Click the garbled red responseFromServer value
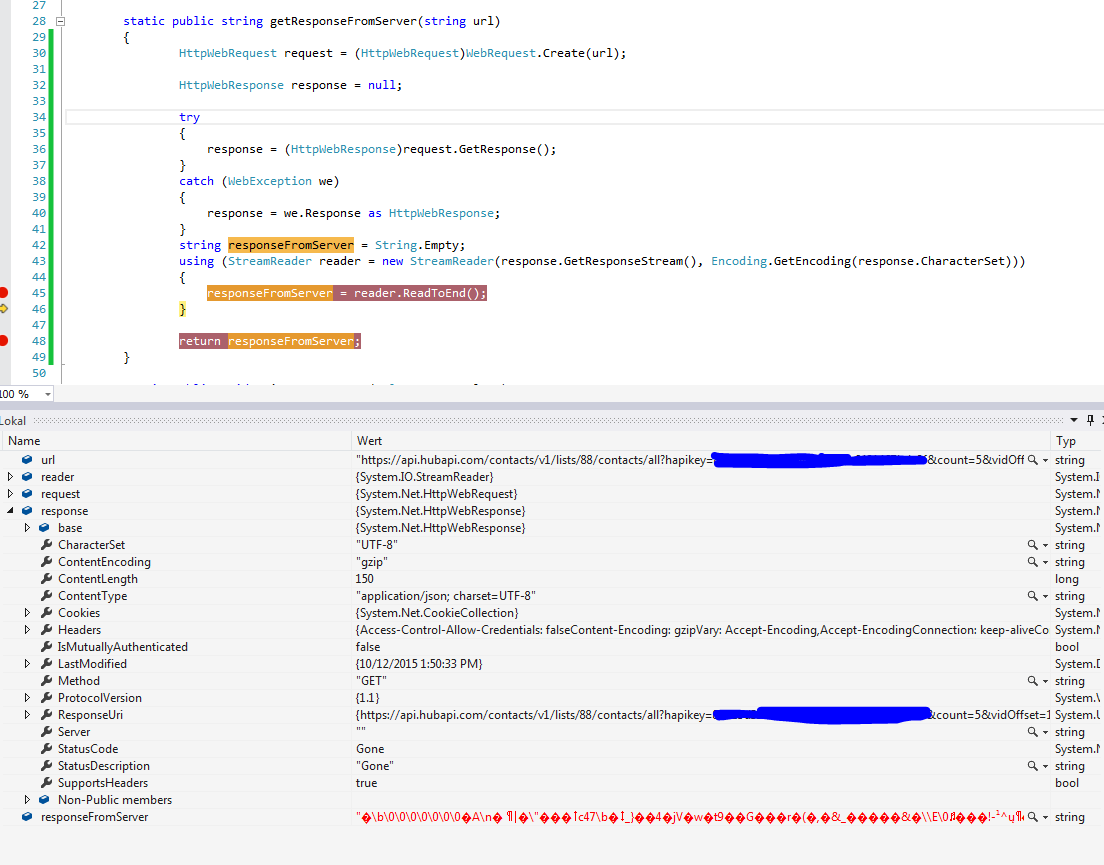 tap(690, 817)
